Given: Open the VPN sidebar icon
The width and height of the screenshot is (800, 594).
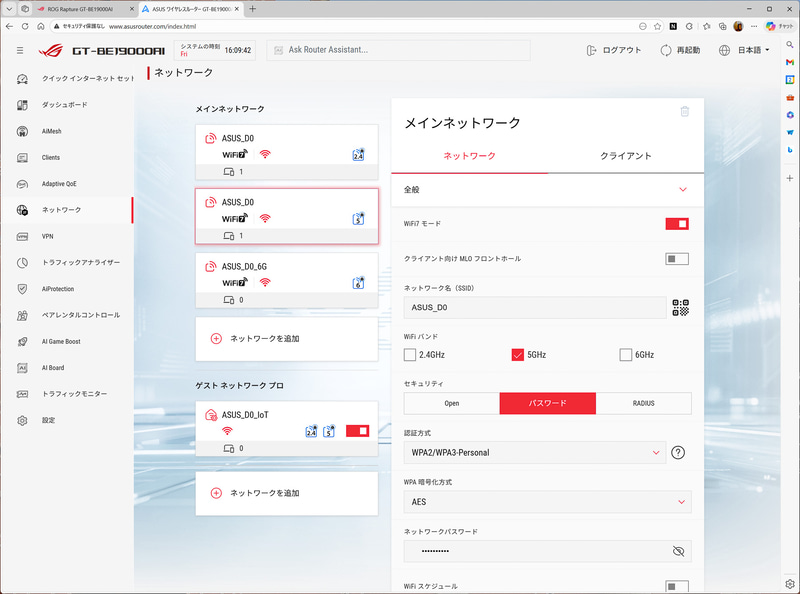Looking at the screenshot, I should tap(22, 236).
